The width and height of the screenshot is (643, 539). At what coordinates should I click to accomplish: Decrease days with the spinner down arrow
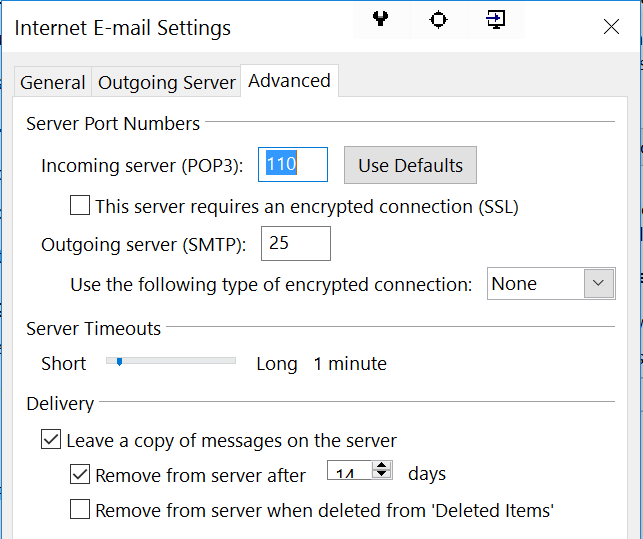coord(382,474)
